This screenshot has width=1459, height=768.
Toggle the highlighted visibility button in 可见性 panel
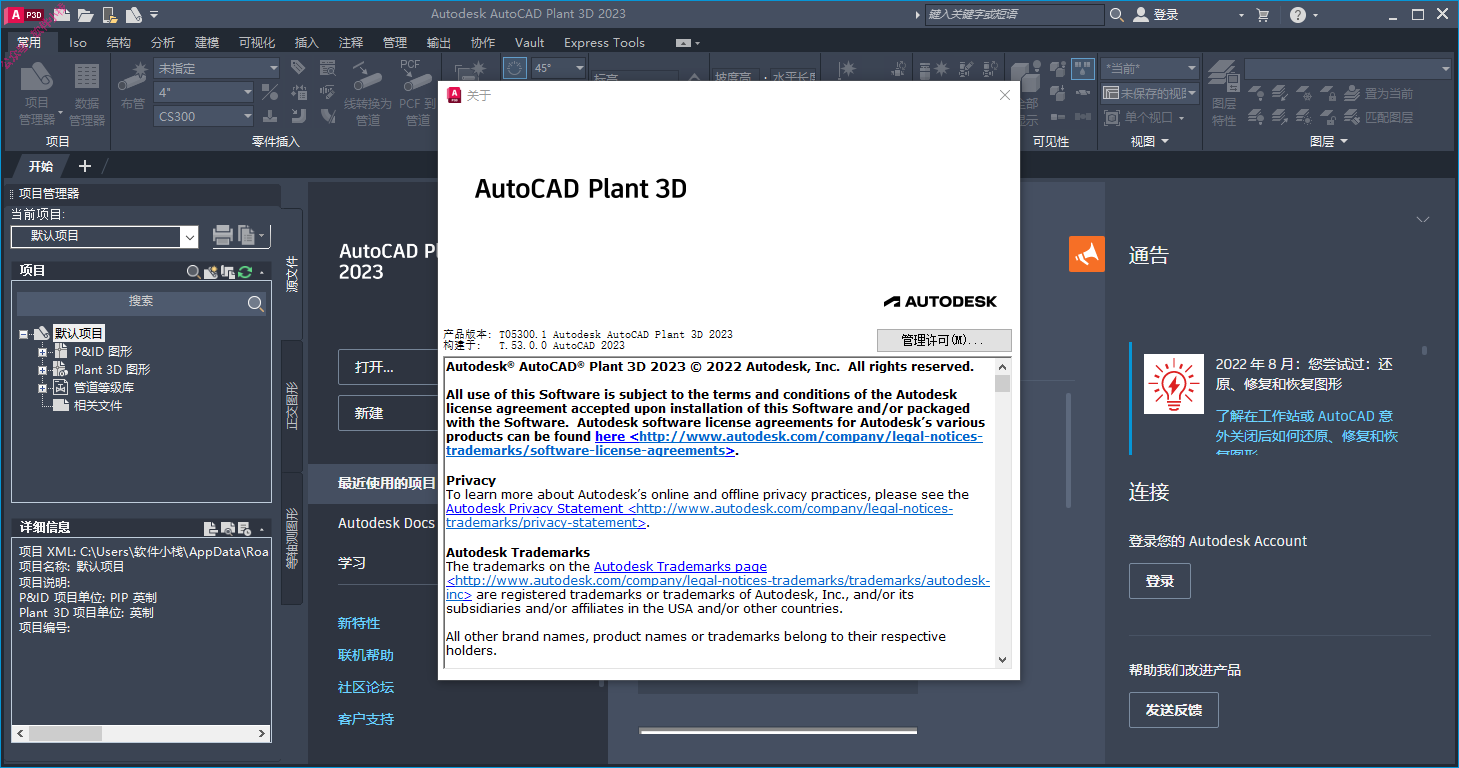1083,68
